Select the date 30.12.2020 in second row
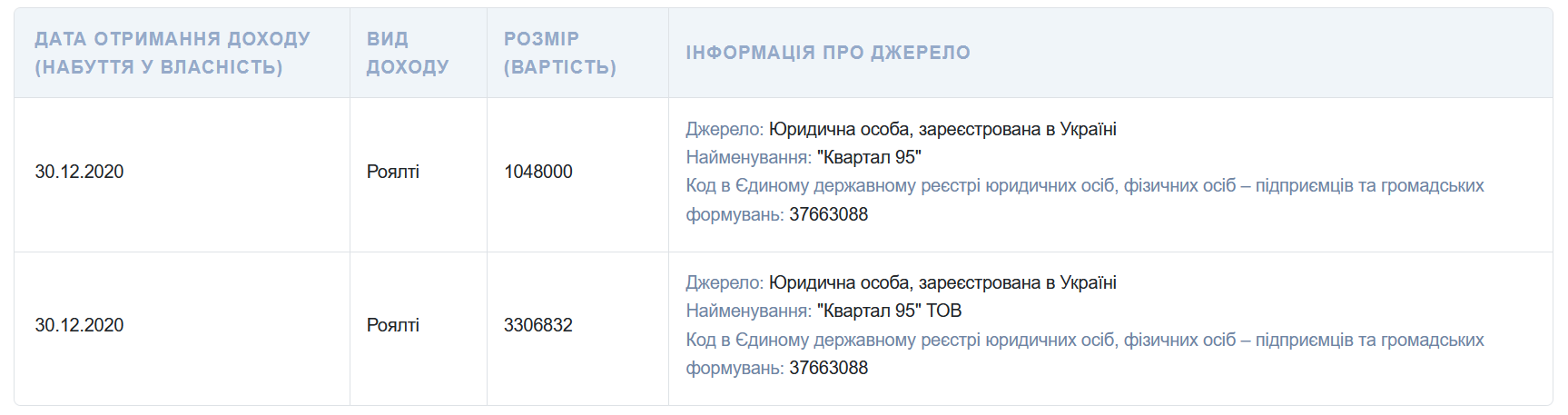The image size is (1568, 415). [x=79, y=325]
